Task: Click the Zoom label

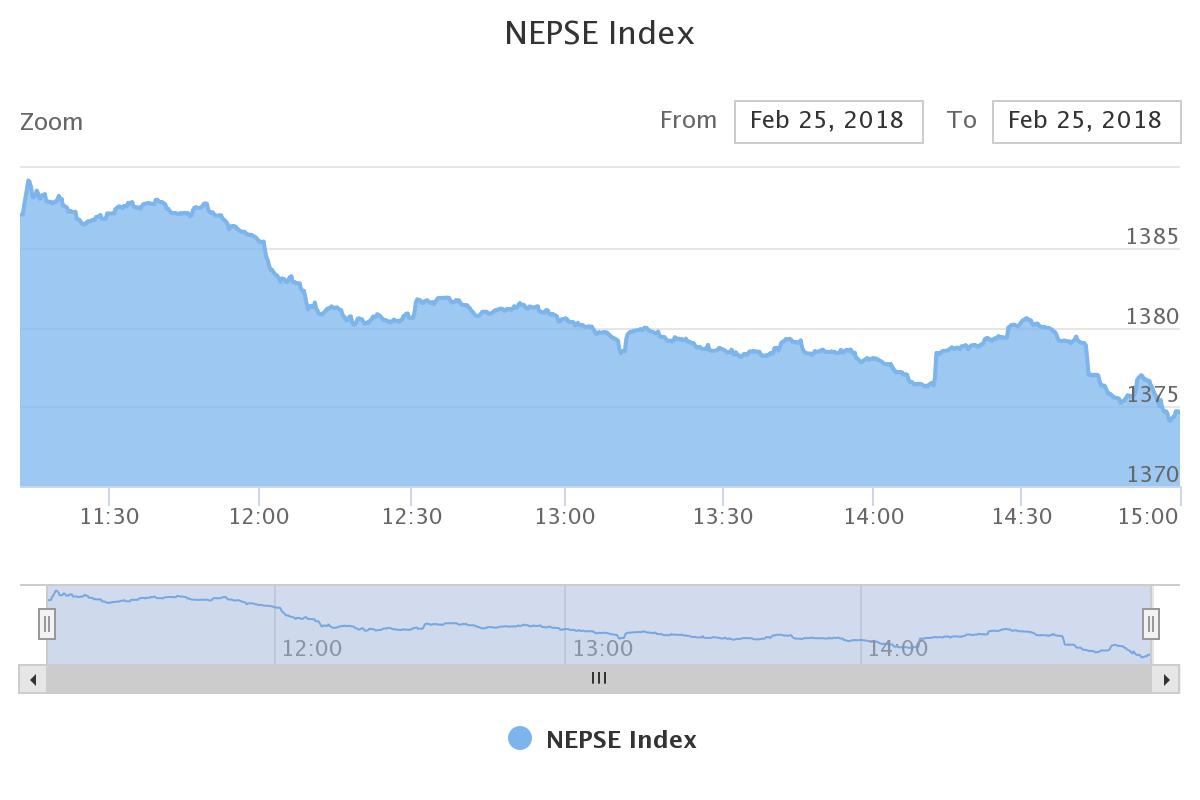Action: (x=52, y=122)
